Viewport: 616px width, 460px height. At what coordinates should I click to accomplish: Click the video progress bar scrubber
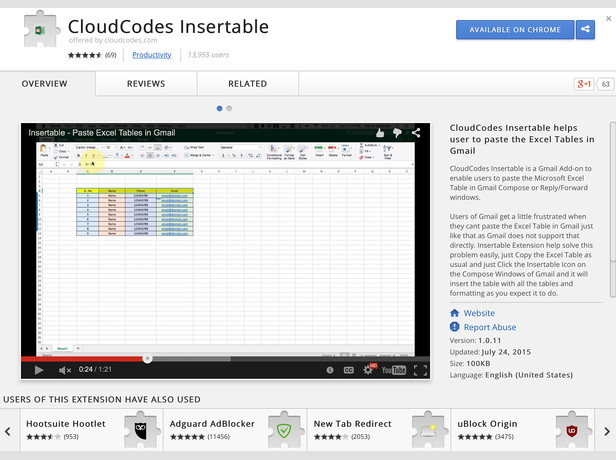(x=147, y=358)
